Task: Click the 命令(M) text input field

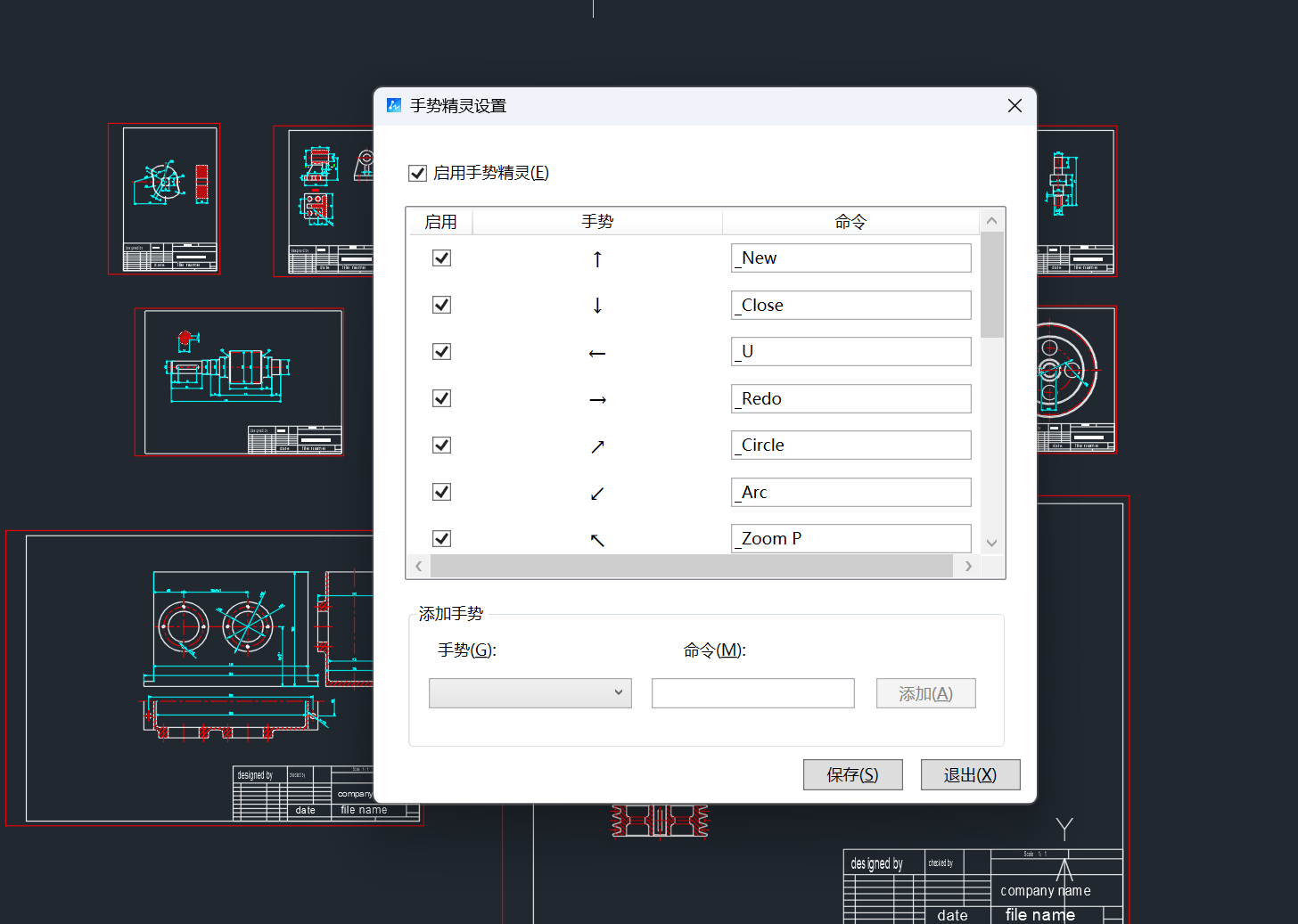Action: 752,693
